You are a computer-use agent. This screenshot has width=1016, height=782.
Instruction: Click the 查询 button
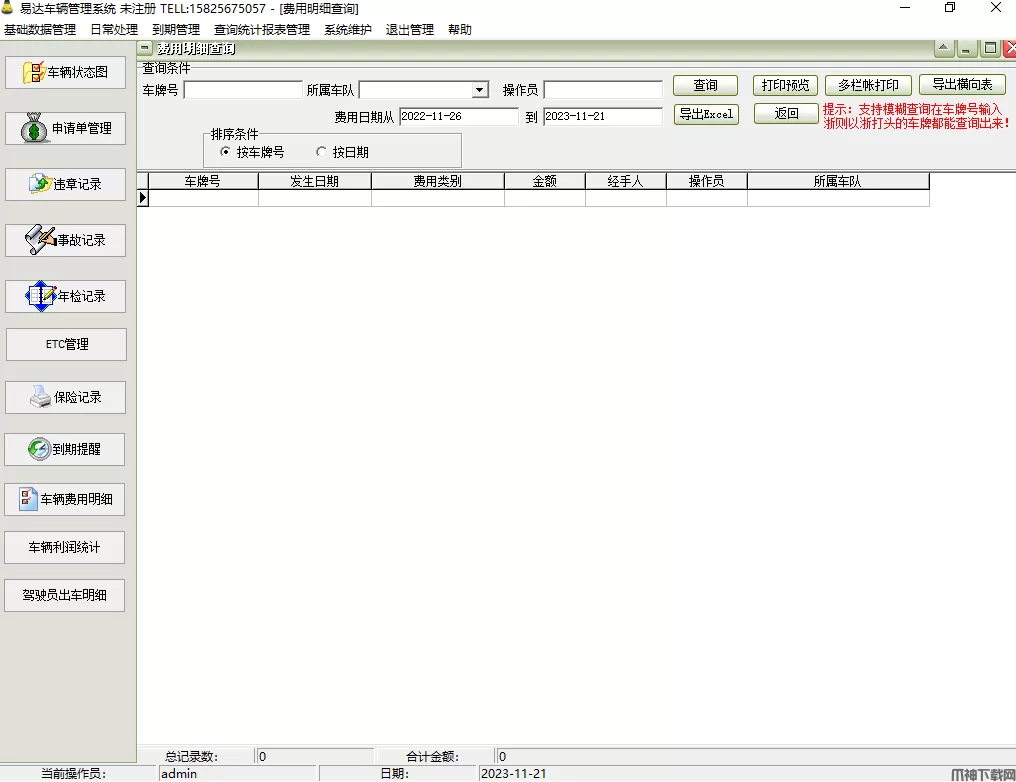[x=706, y=86]
